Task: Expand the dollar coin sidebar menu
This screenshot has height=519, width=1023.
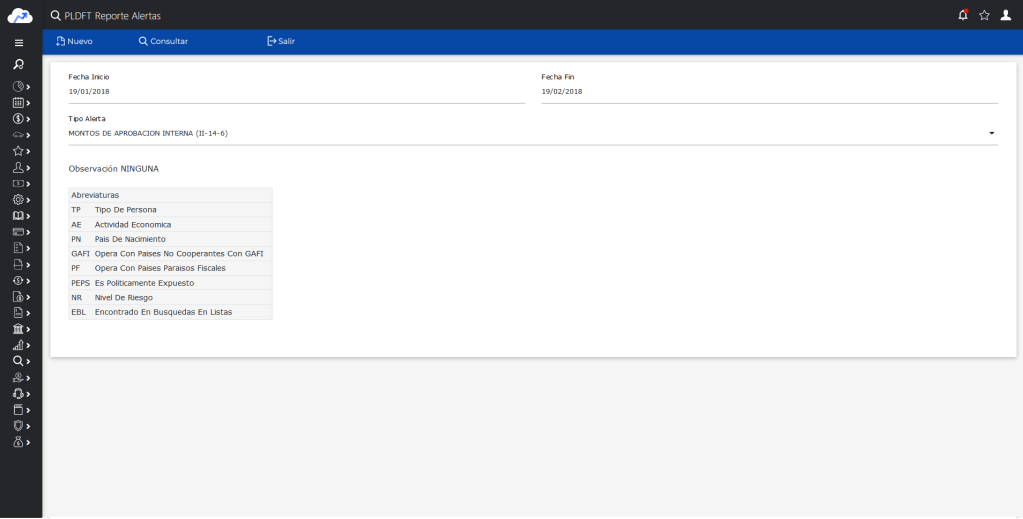Action: pos(18,118)
